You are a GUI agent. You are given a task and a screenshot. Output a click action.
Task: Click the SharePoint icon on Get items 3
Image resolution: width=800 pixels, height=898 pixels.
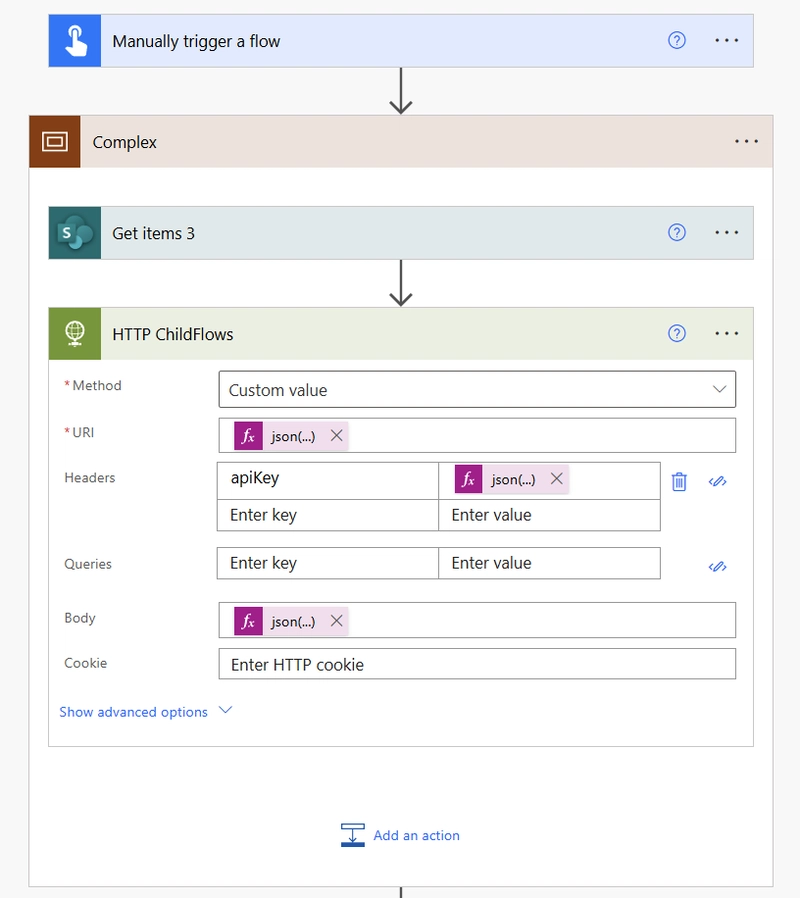point(75,233)
